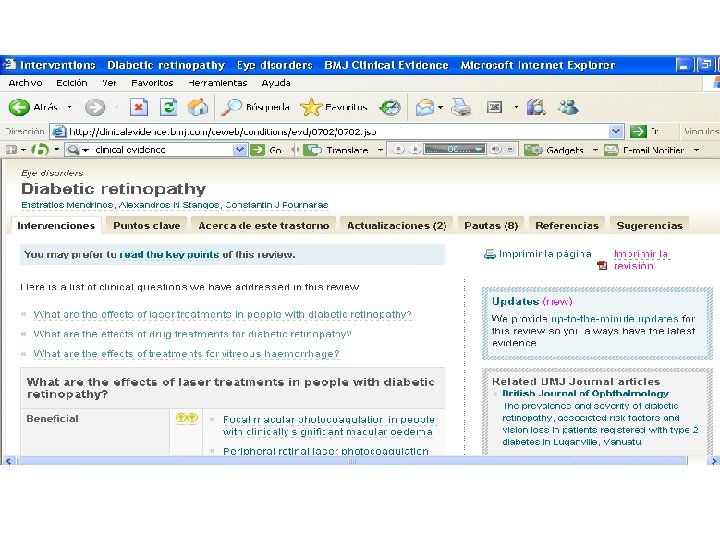Click the research book toolbar icon
Viewport: 720px width, 540px height.
click(x=536, y=107)
